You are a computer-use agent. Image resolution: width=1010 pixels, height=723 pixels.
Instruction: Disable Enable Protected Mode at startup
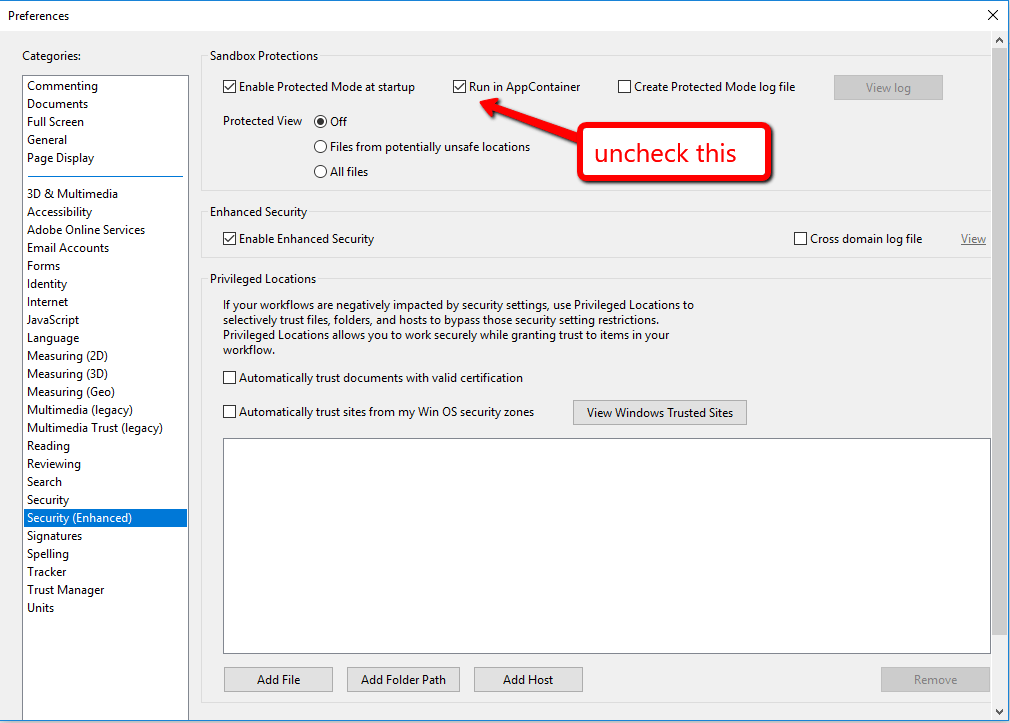229,87
